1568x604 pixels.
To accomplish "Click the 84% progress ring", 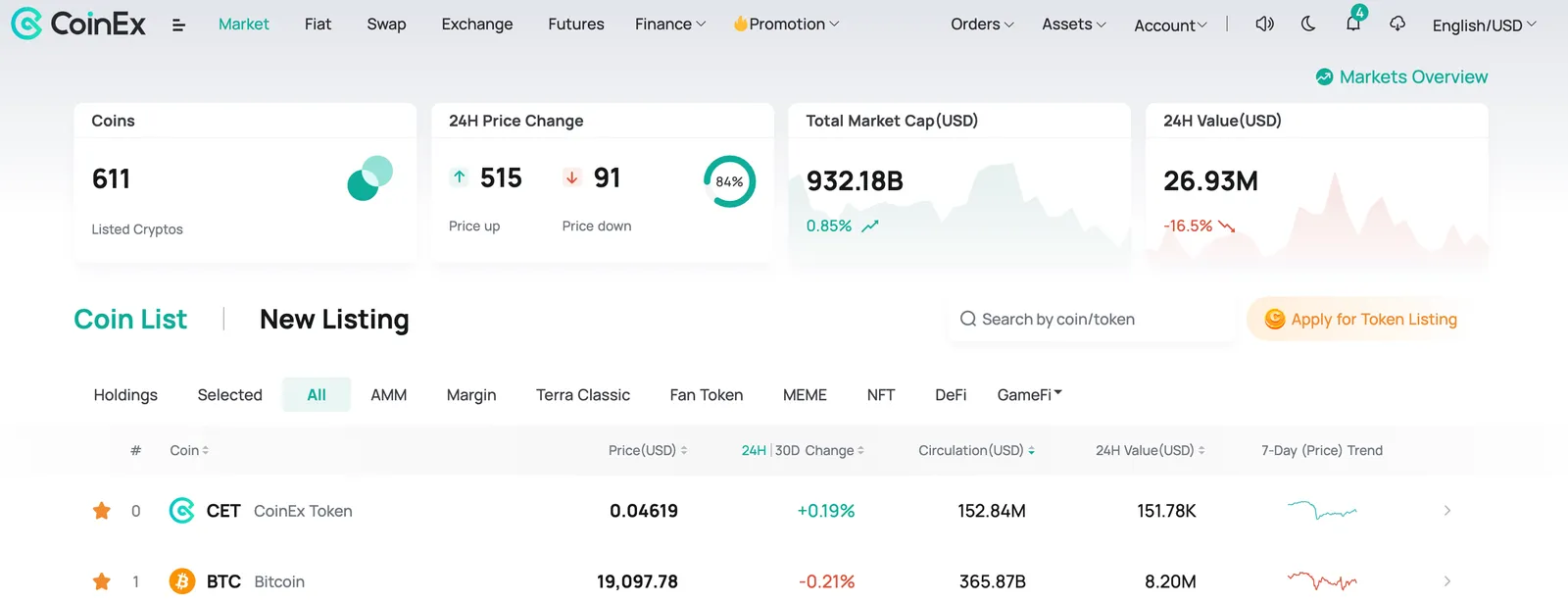I will [x=729, y=181].
